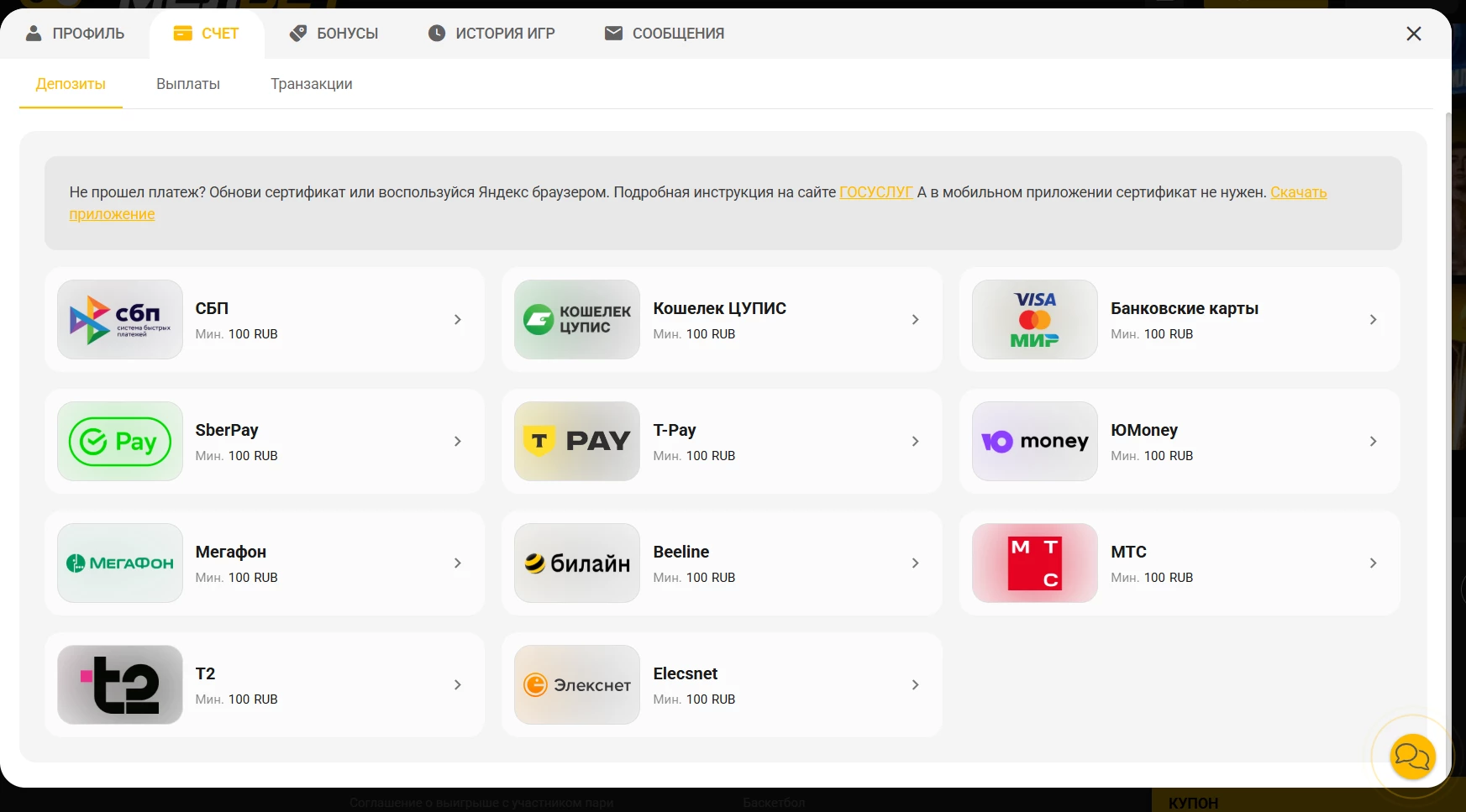Follow the ГОСУСЛУГ link
Screen dimensions: 1466x812
(x=876, y=192)
